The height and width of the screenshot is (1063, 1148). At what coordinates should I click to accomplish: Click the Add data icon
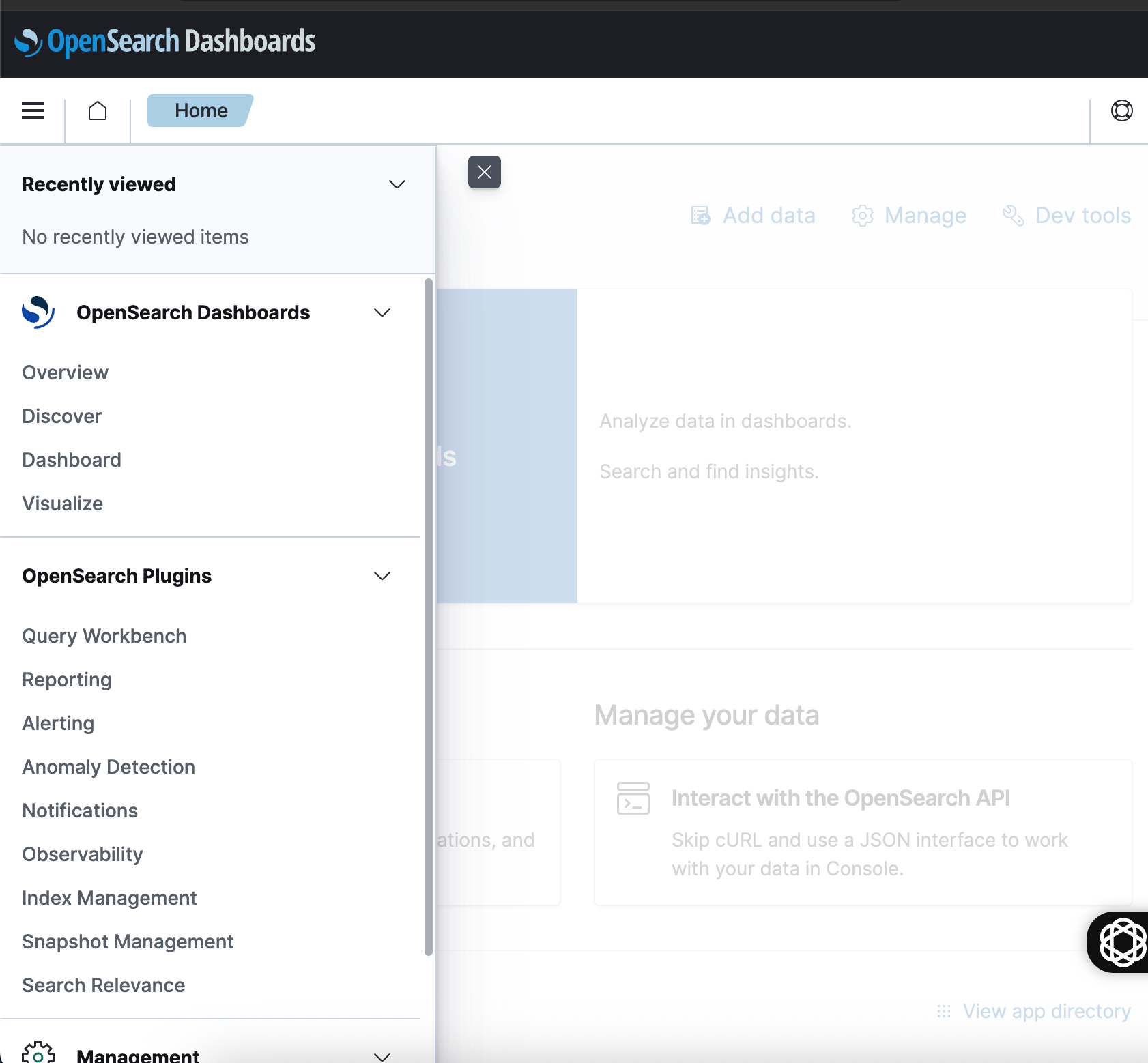[x=700, y=216]
